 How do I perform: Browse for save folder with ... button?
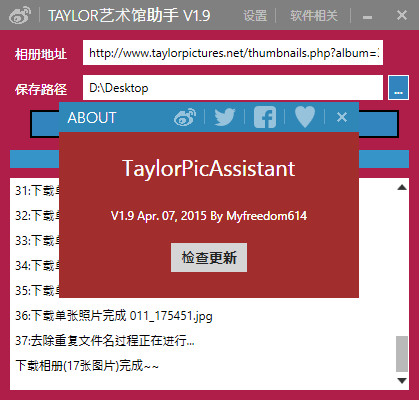(x=398, y=88)
